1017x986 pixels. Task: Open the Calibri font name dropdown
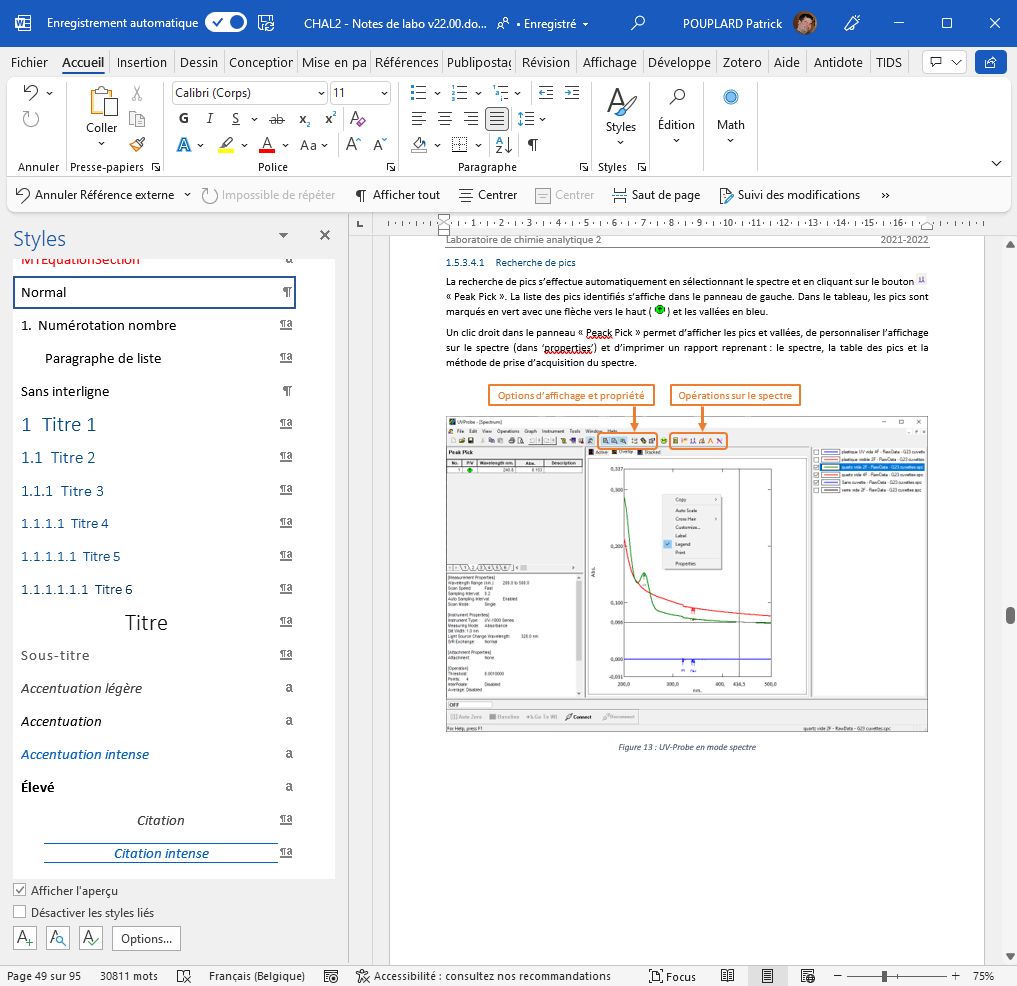tap(320, 93)
